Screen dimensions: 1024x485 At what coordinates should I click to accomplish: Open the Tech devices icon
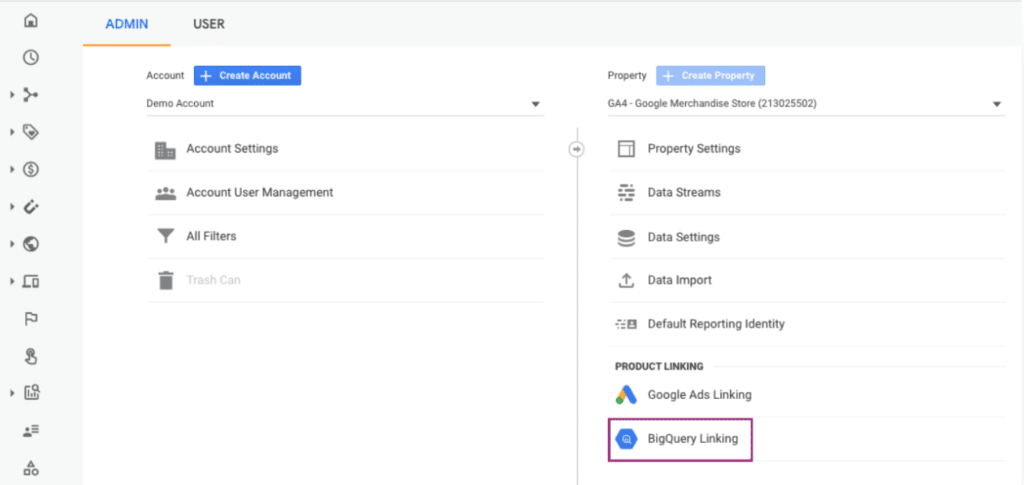31,281
